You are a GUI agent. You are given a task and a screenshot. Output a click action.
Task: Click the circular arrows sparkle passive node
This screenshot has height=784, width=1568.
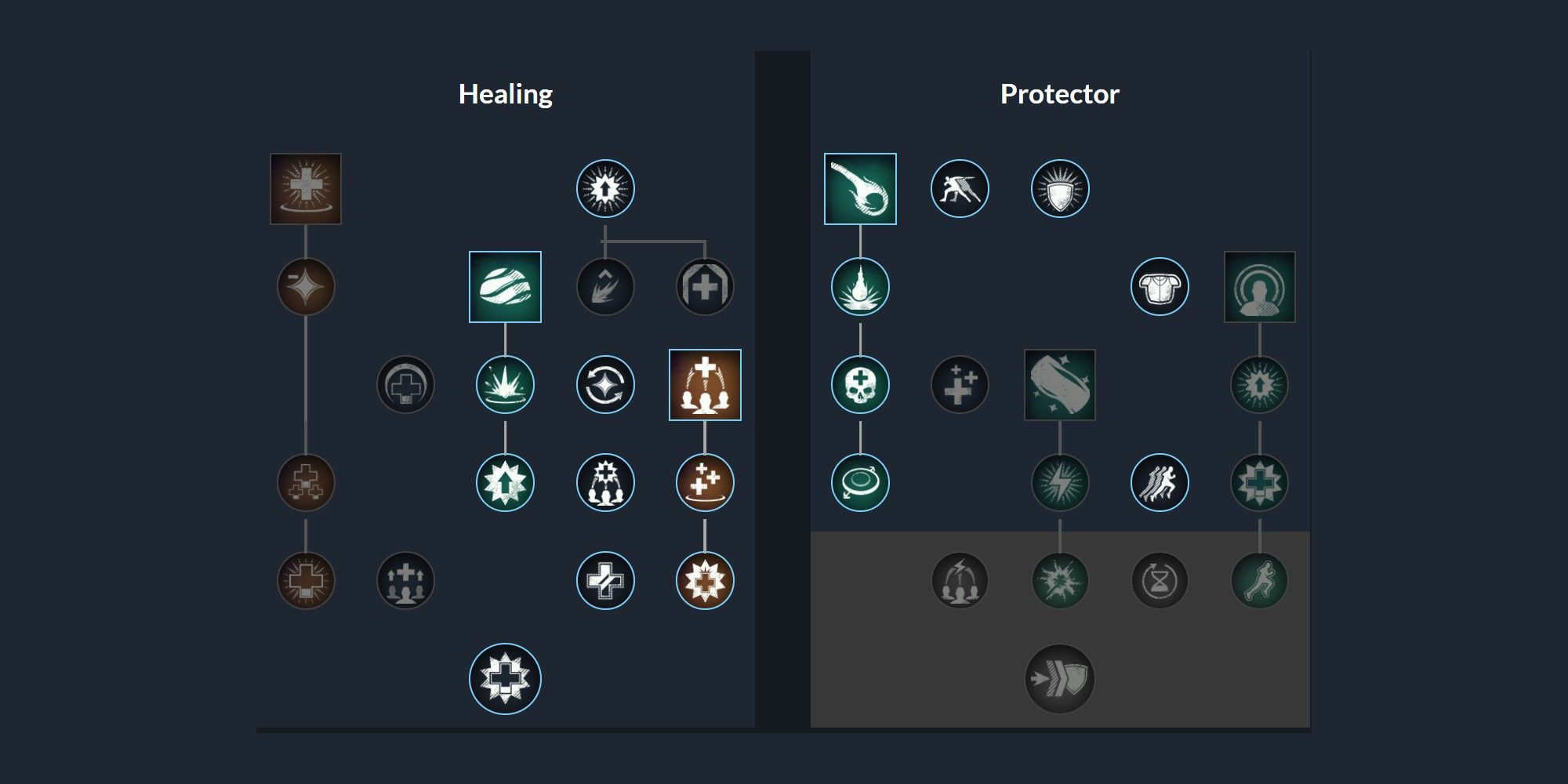click(605, 385)
